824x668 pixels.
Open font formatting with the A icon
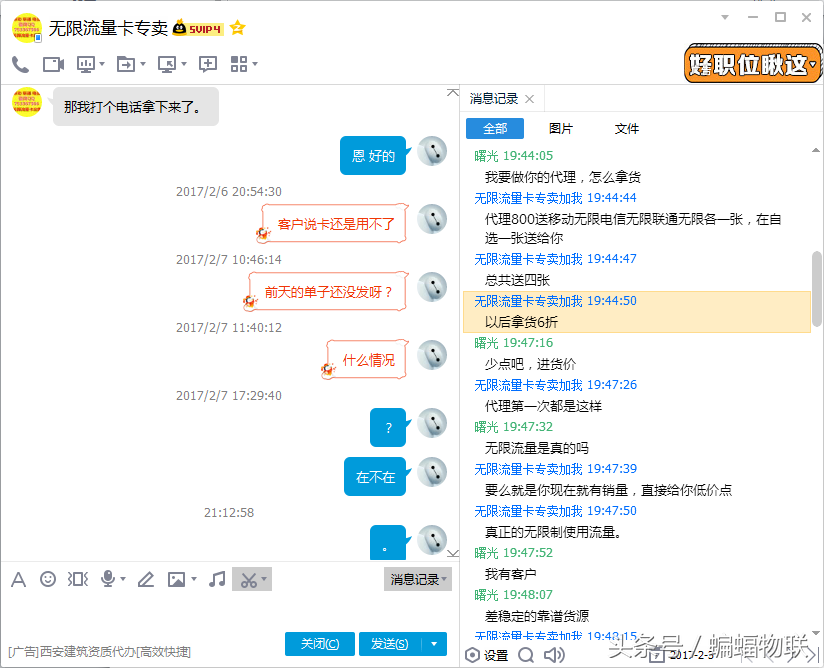pos(18,578)
